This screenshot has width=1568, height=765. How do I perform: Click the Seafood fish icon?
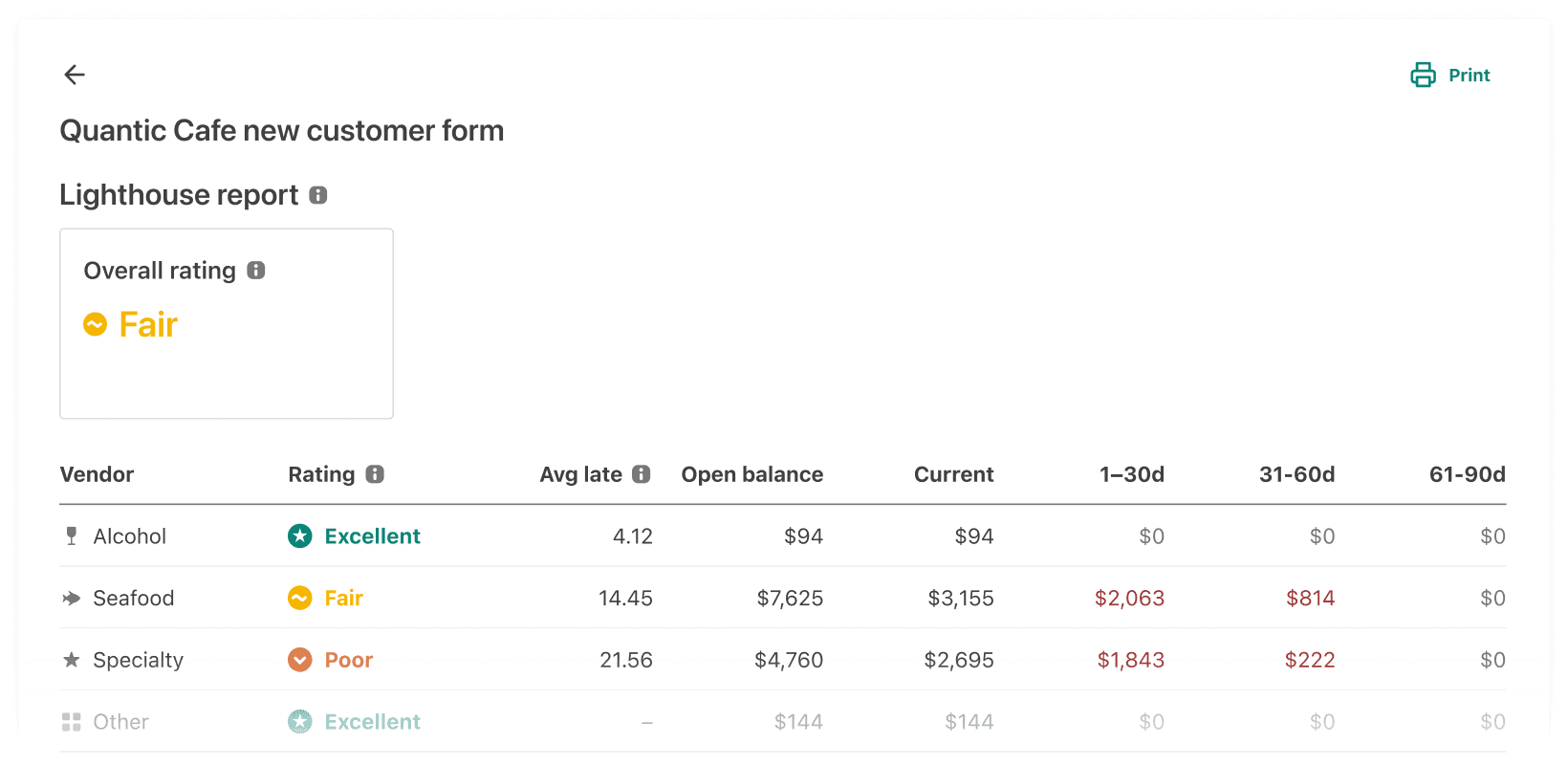[72, 599]
